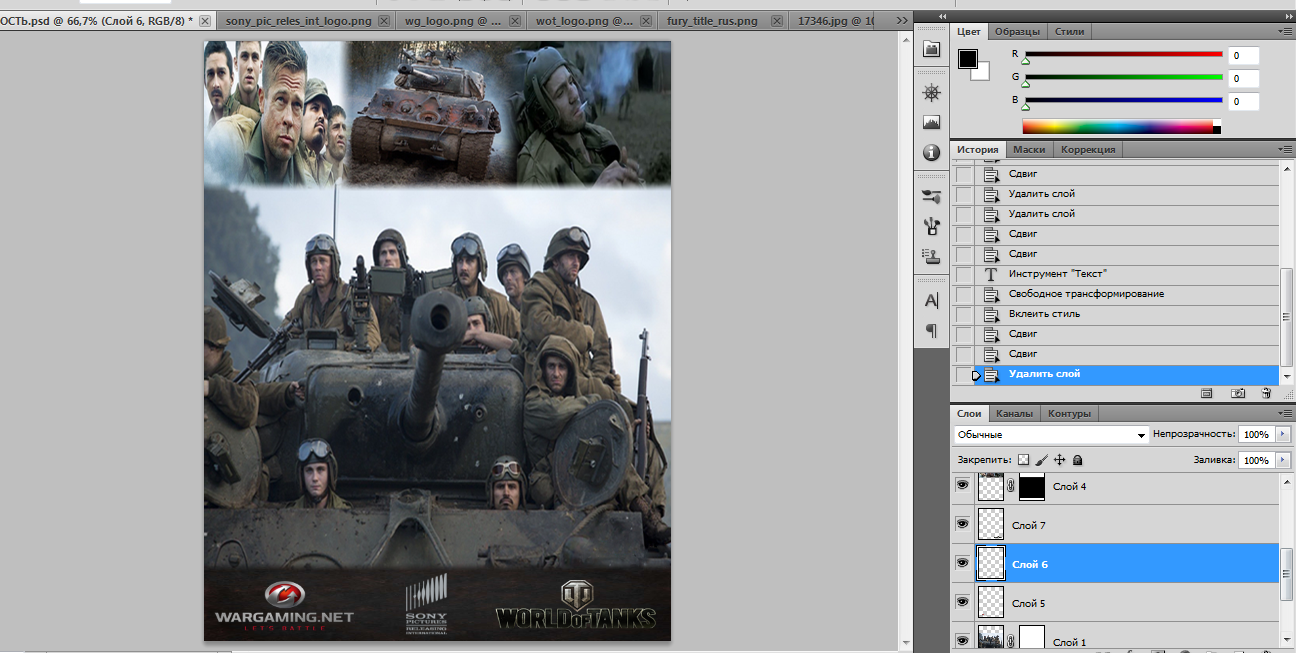The height and width of the screenshot is (653, 1296).
Task: Open the Цвет panel options menu icon
Action: 1285,31
